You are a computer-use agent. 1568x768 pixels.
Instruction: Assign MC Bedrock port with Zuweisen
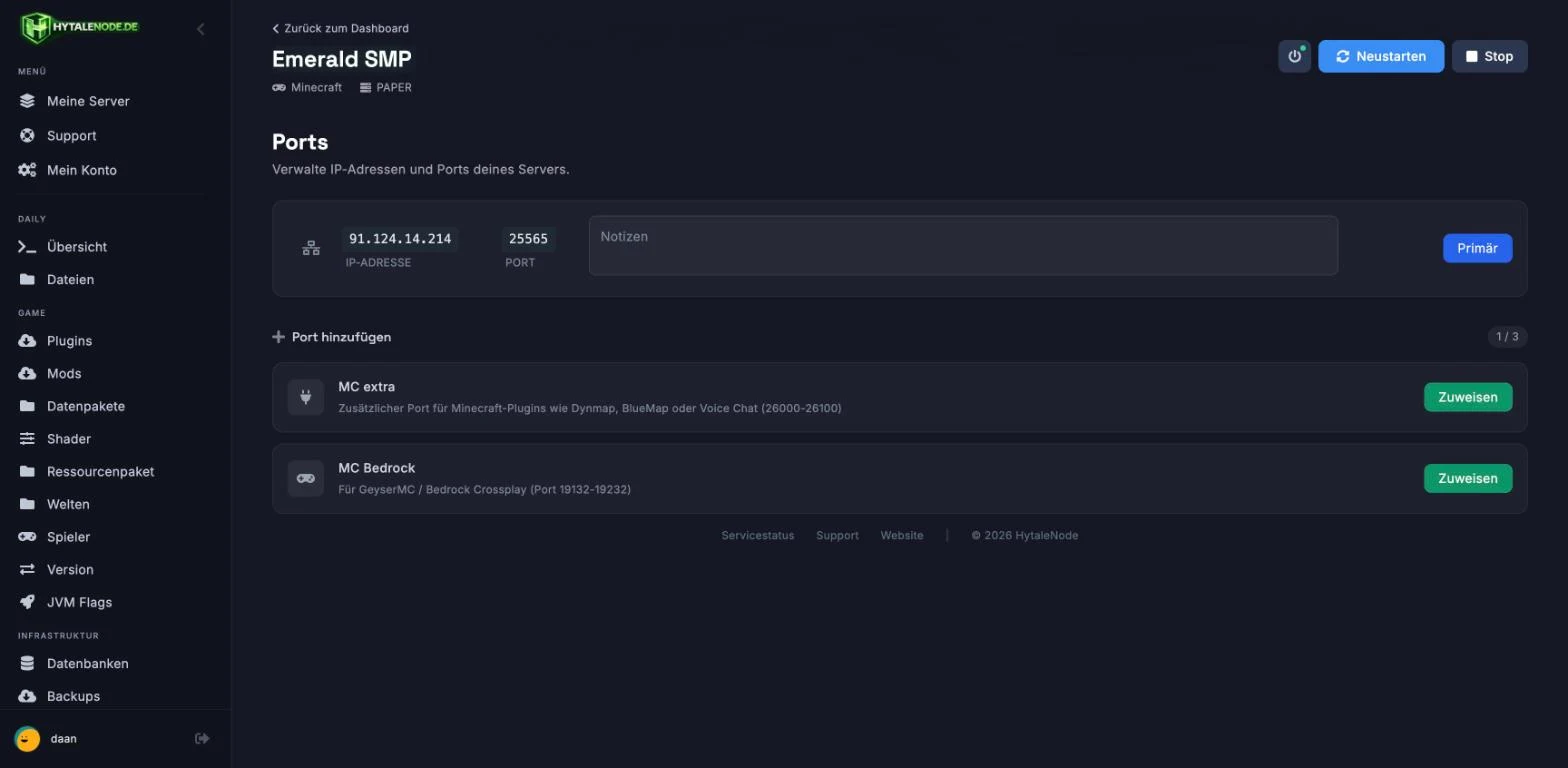1467,478
